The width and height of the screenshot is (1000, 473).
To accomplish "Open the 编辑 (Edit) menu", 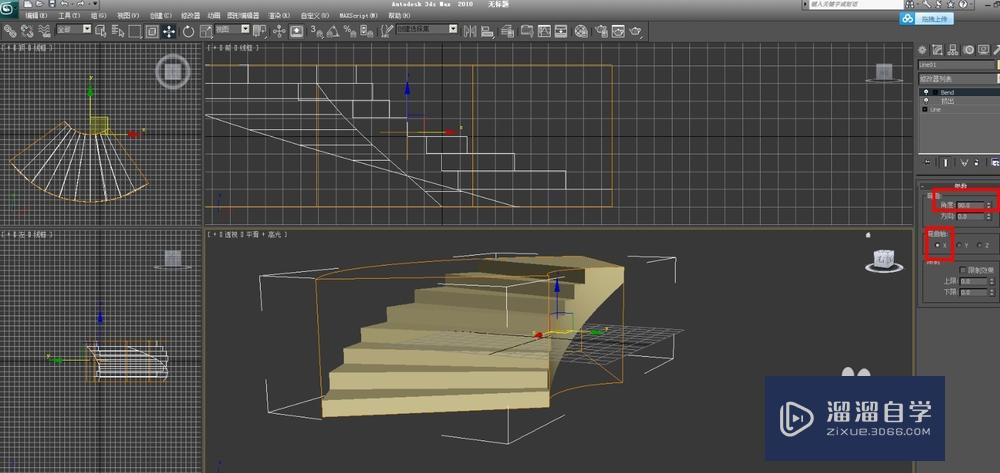I will click(38, 17).
